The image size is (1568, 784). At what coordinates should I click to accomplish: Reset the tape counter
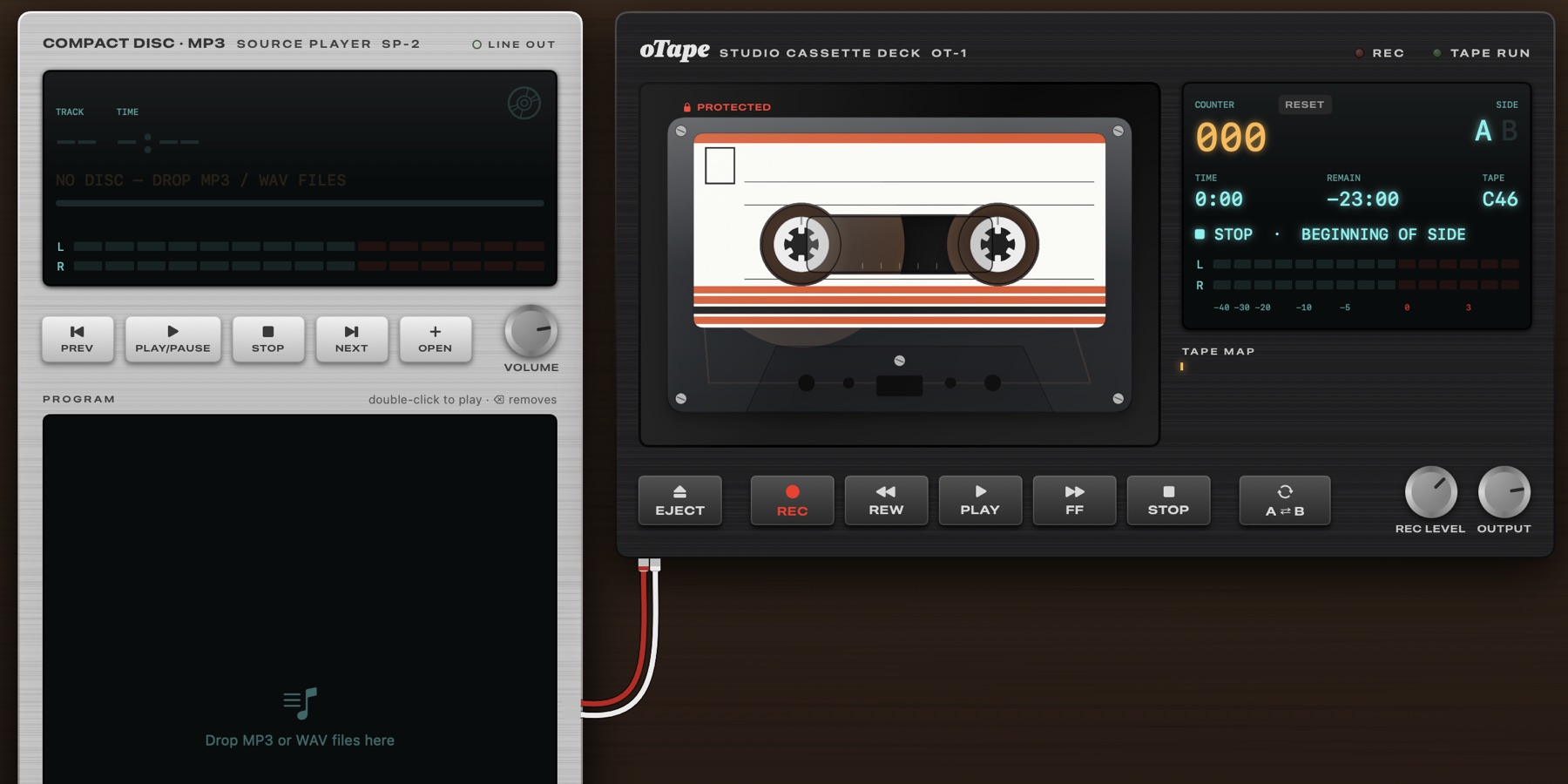1304,105
